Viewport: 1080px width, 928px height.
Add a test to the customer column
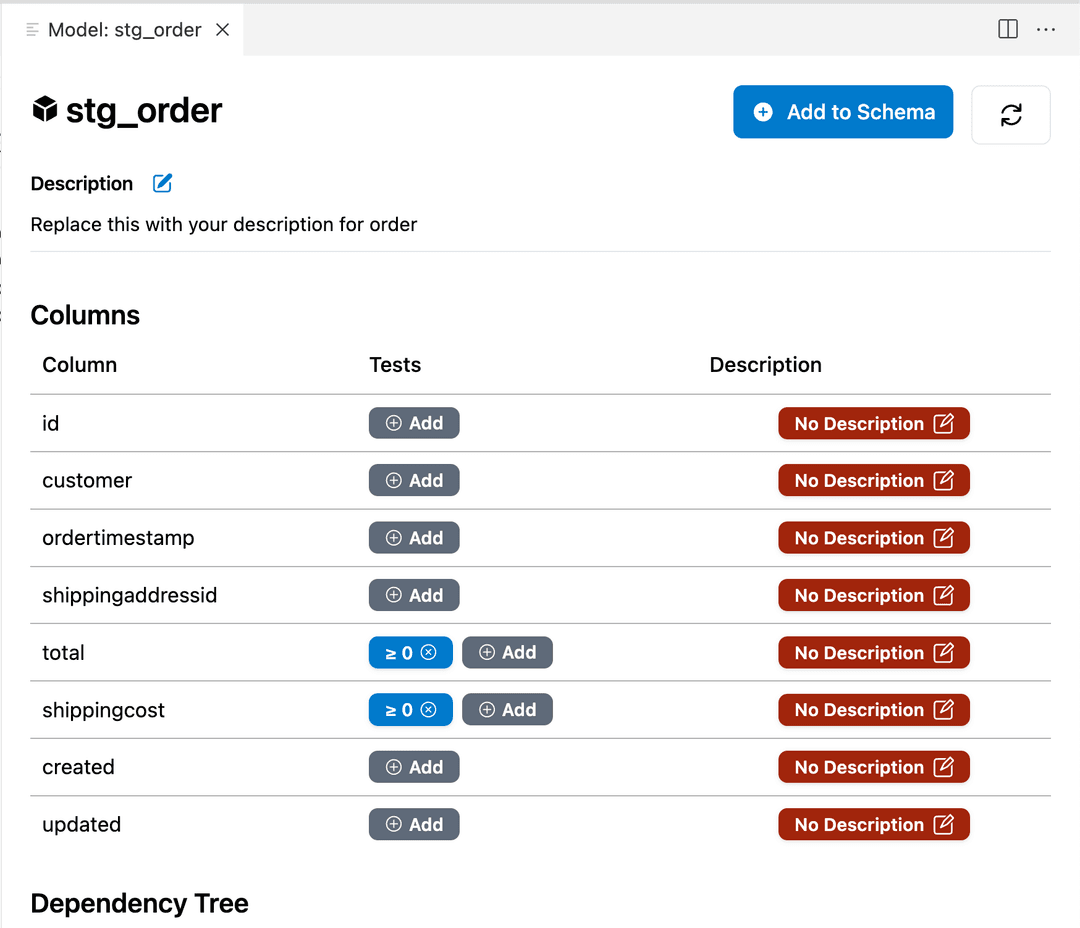click(414, 481)
